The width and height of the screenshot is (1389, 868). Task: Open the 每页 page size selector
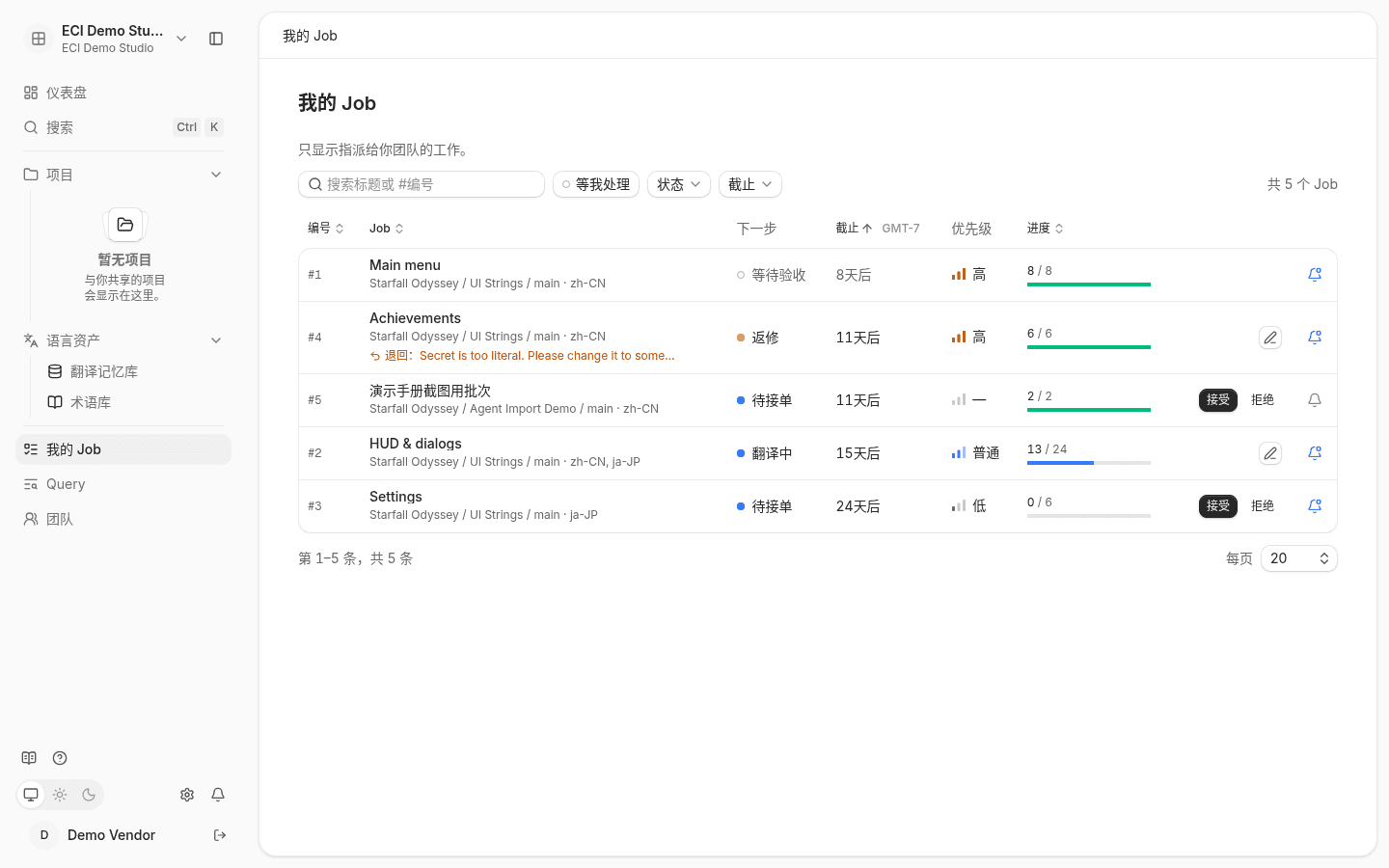click(x=1299, y=558)
